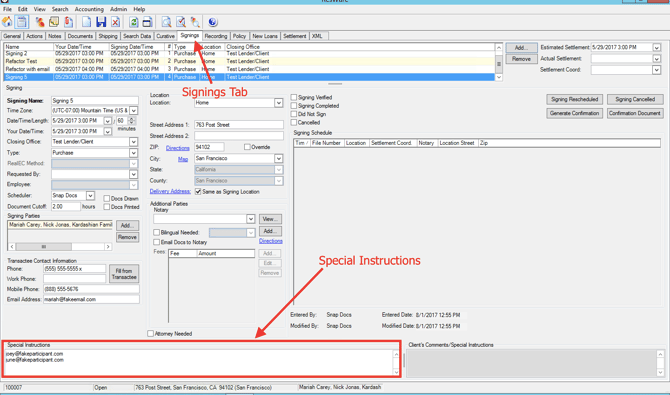Open the partners people icon in toolbar

click(40, 22)
